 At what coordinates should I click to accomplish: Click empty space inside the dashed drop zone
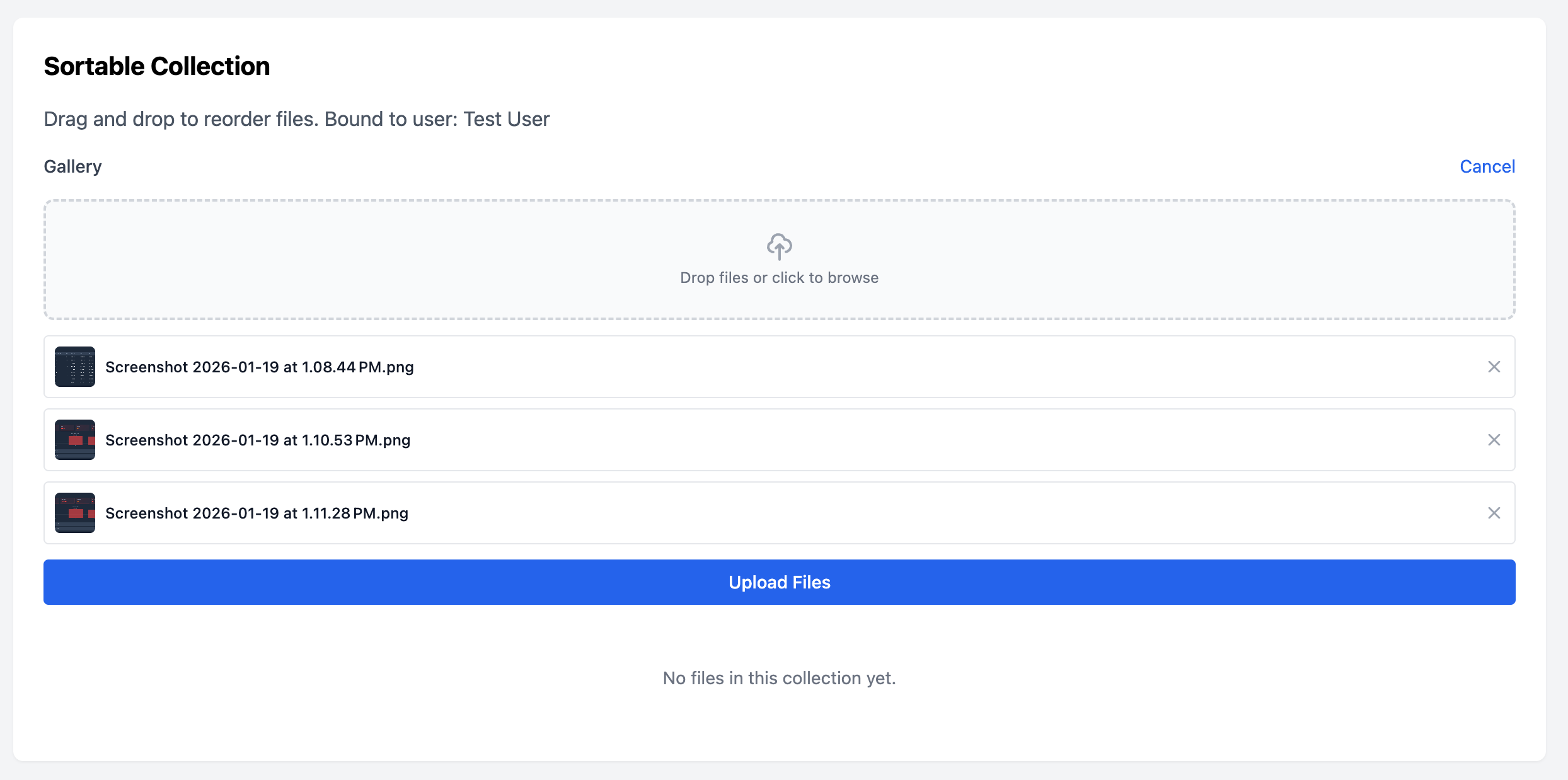point(378,260)
